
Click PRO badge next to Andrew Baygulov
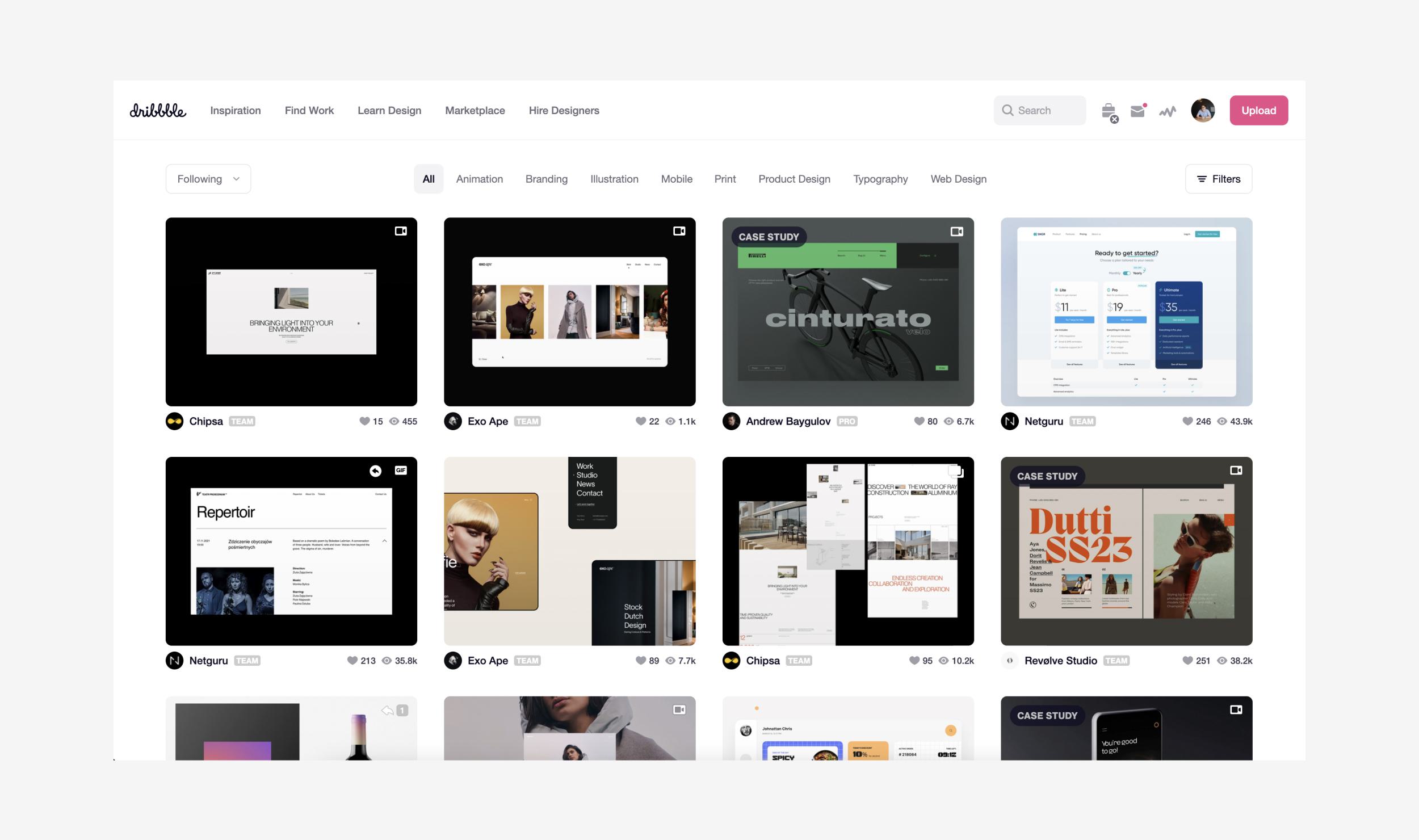pos(847,421)
